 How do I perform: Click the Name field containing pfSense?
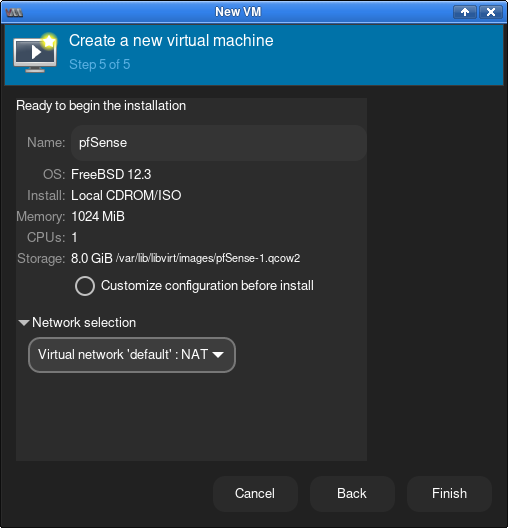tap(218, 143)
